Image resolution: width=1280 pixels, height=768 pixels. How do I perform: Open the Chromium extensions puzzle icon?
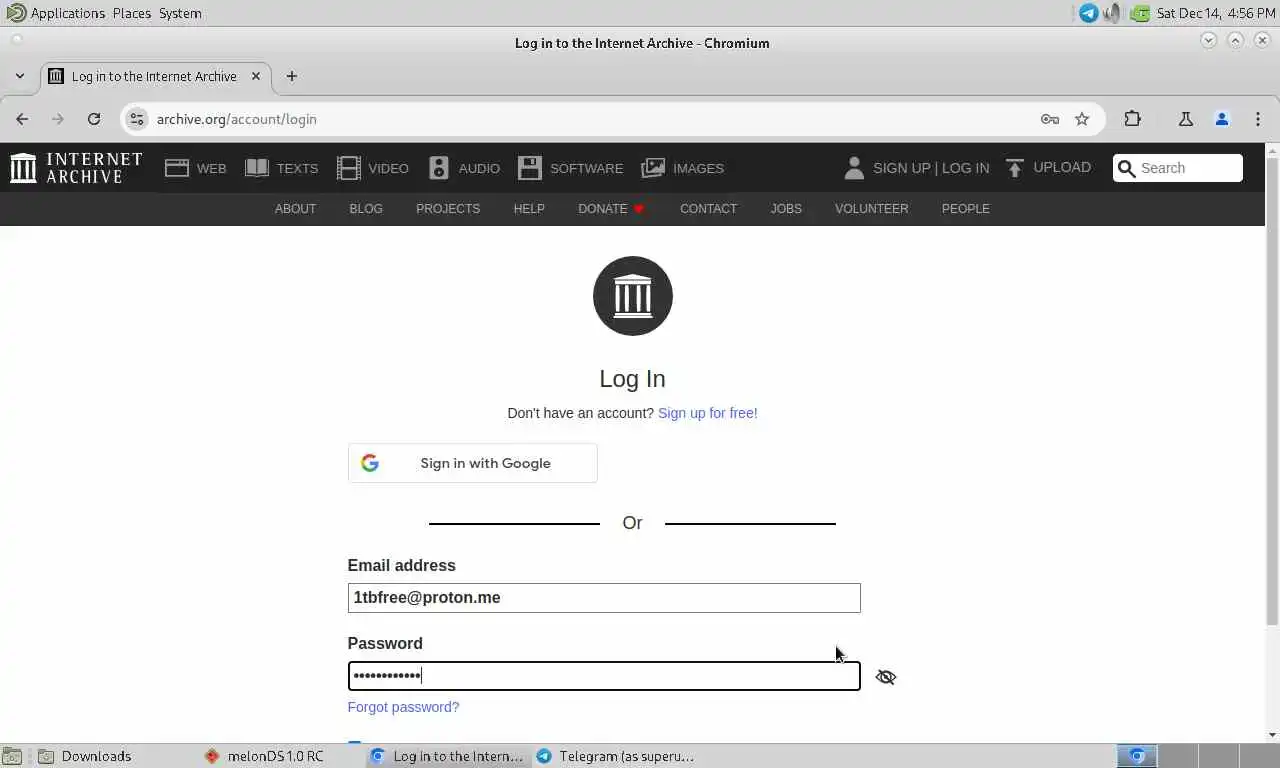1132,119
